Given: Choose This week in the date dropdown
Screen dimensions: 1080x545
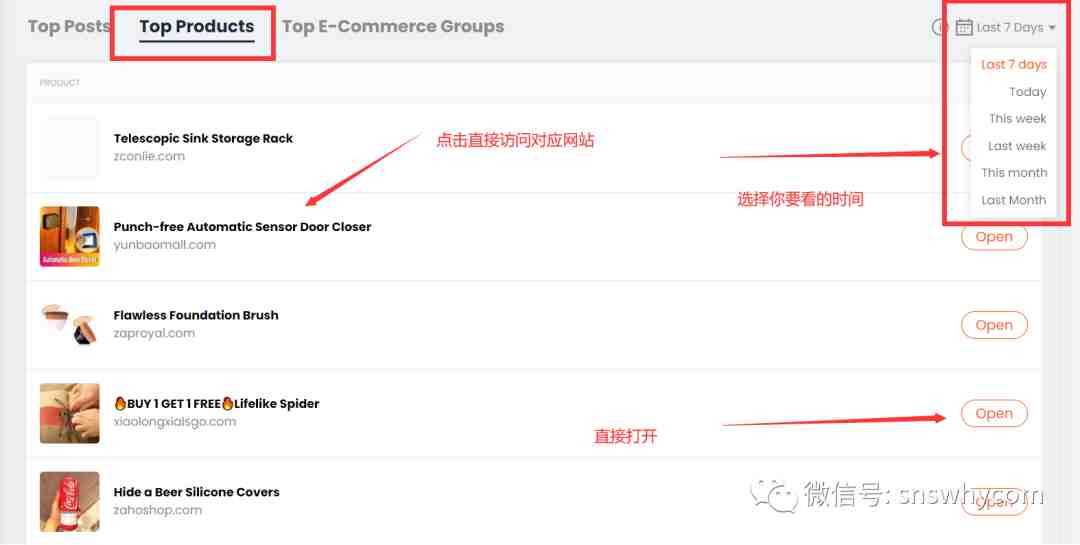Looking at the screenshot, I should pyautogui.click(x=1017, y=119).
